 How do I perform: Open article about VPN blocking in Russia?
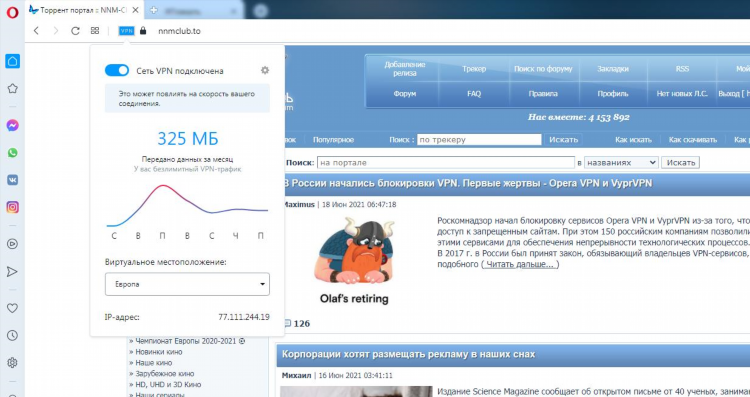pyautogui.click(x=468, y=183)
